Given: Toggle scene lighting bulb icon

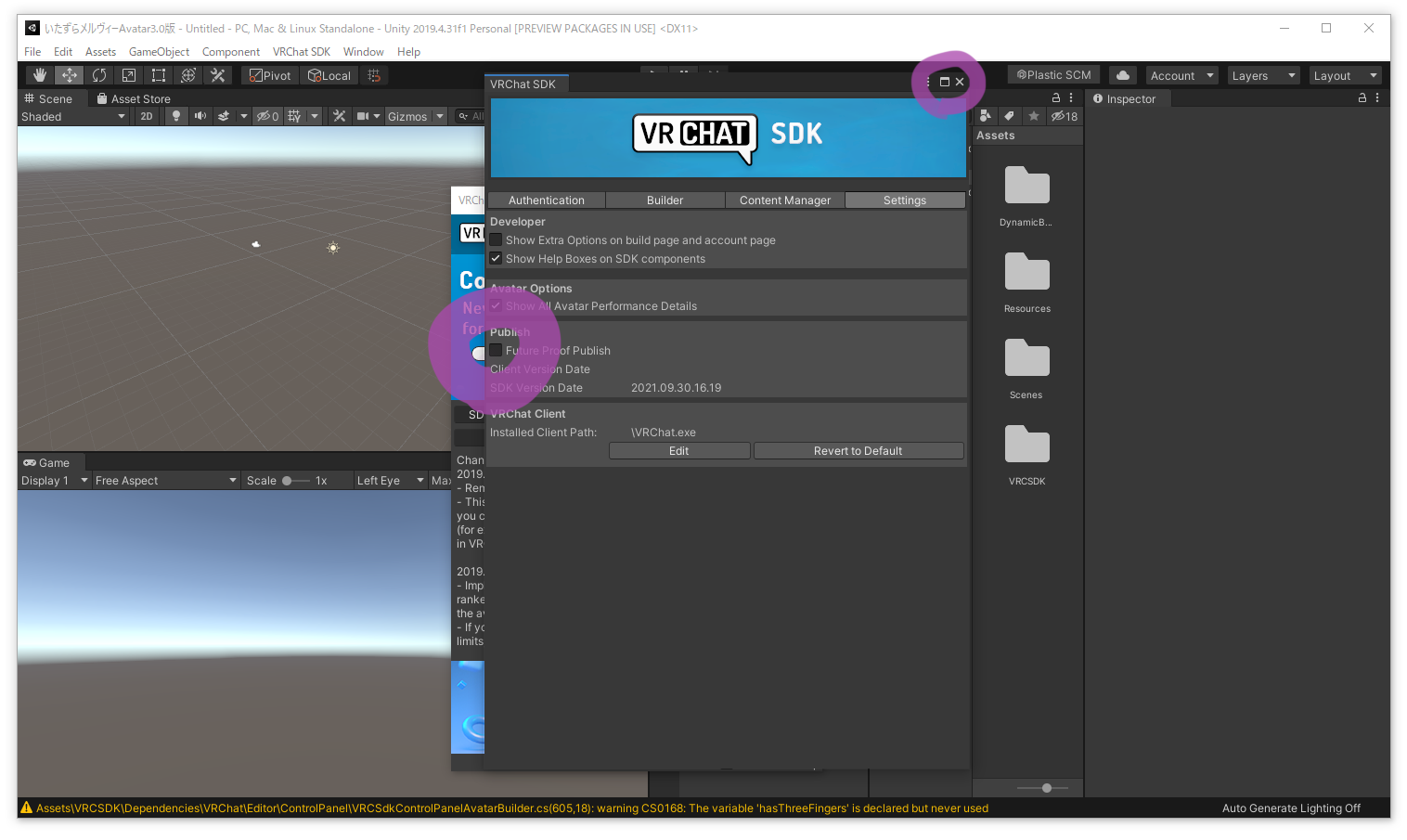Looking at the screenshot, I should pos(175,116).
